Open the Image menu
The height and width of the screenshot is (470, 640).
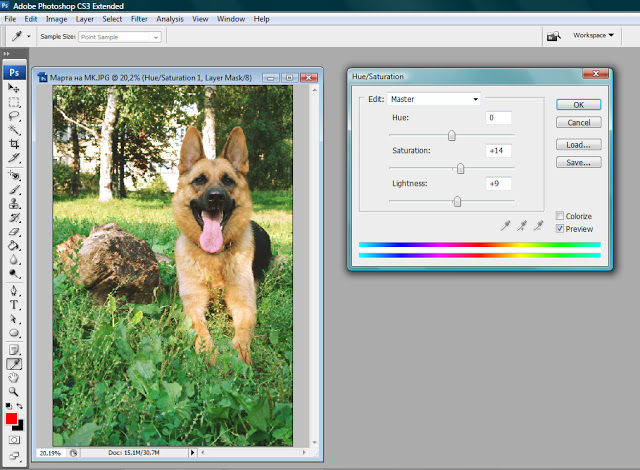[57, 19]
